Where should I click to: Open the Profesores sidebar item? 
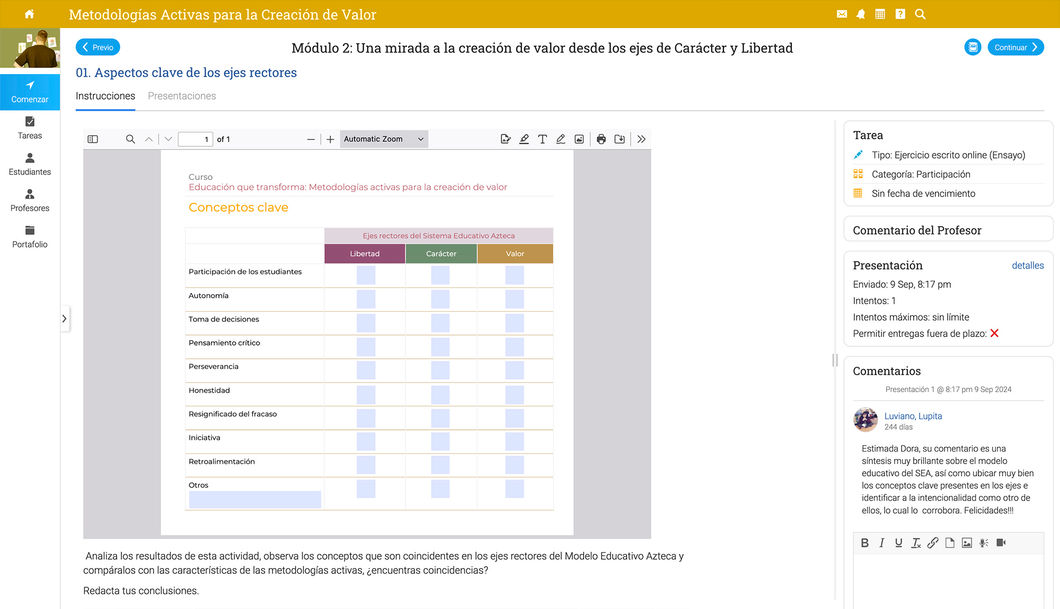coord(30,201)
